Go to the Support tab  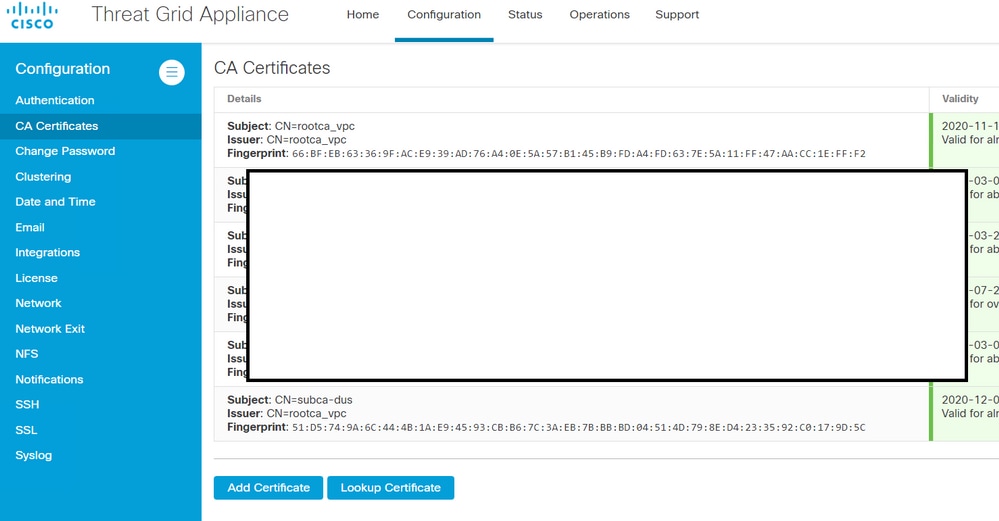tap(677, 15)
